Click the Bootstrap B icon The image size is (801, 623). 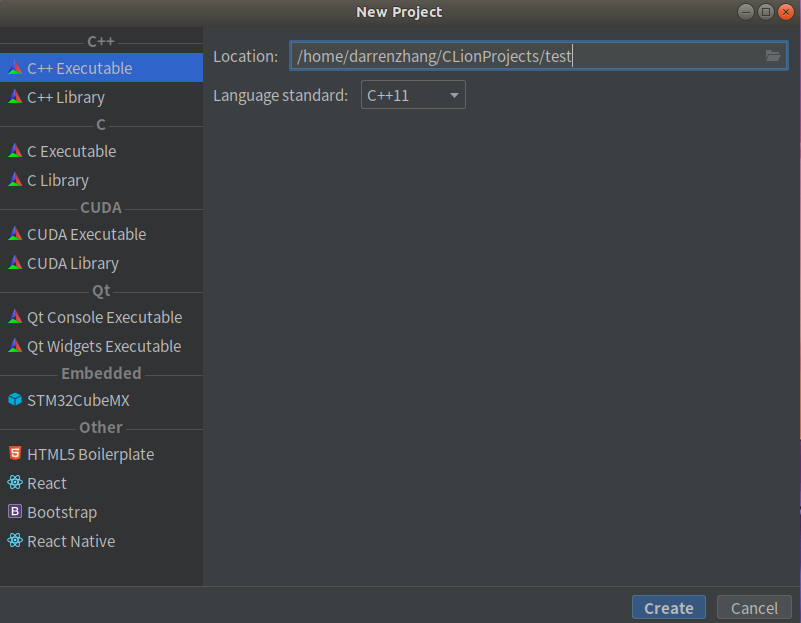(x=15, y=511)
